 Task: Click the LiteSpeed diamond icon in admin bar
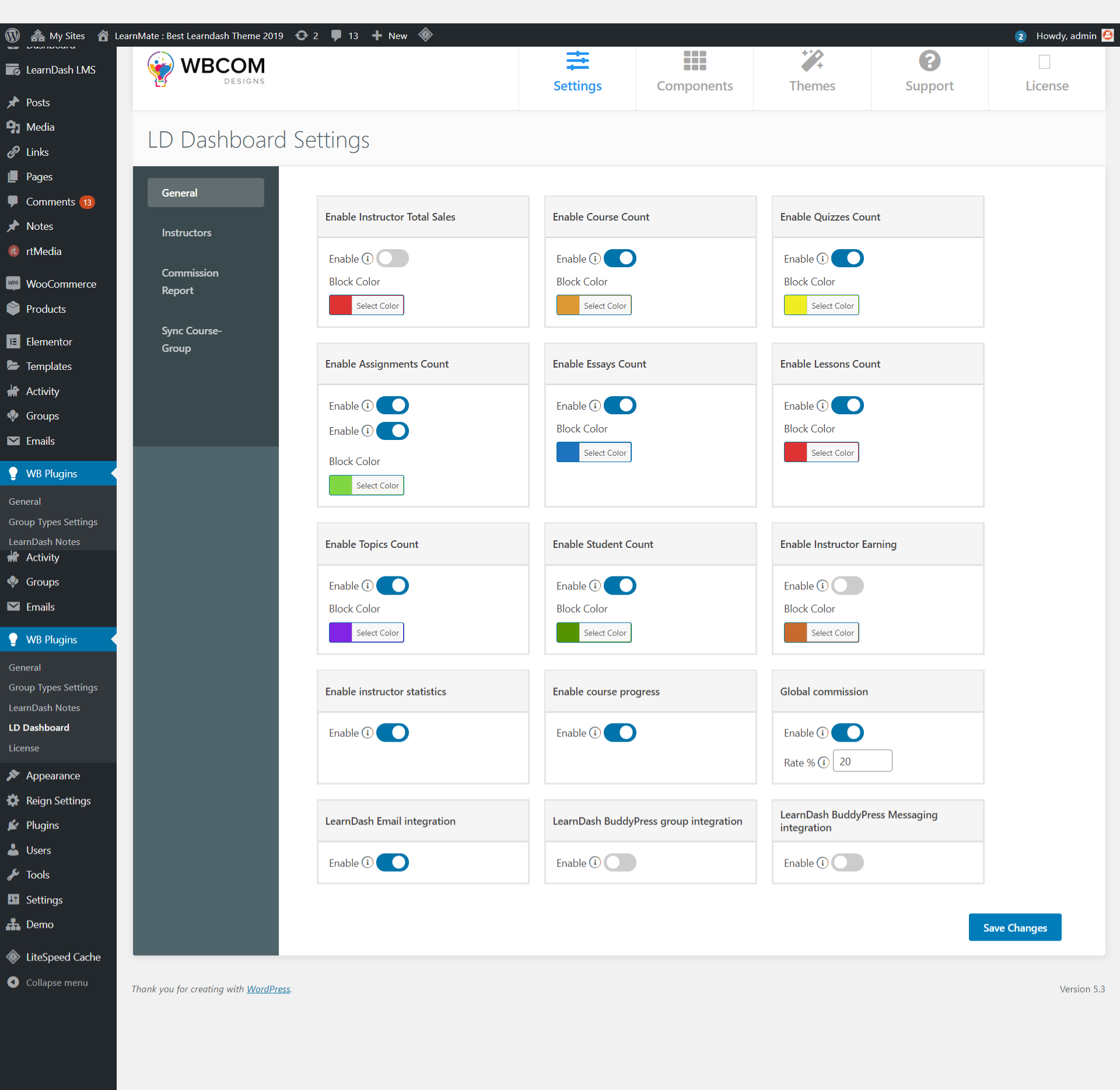425,35
